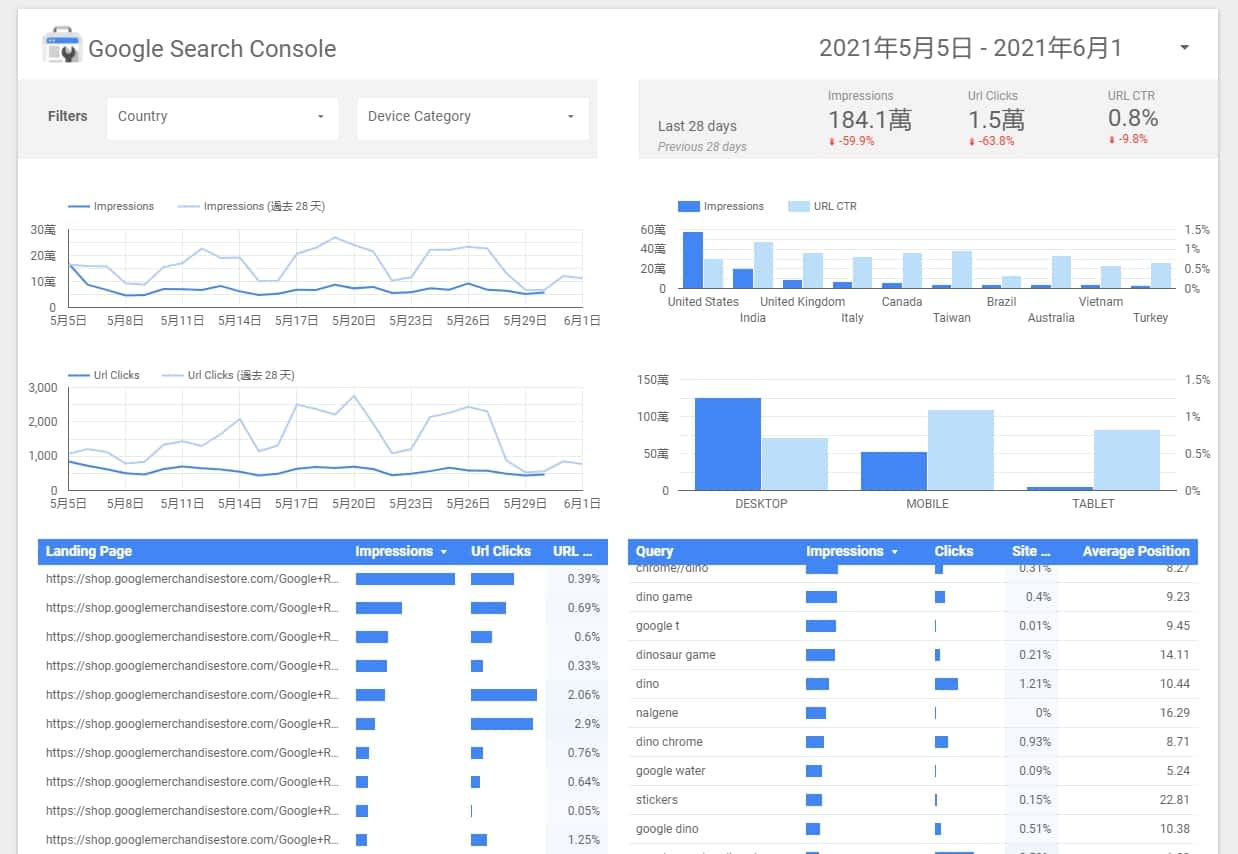
Task: Select the "google water" query row
Action: pos(912,771)
